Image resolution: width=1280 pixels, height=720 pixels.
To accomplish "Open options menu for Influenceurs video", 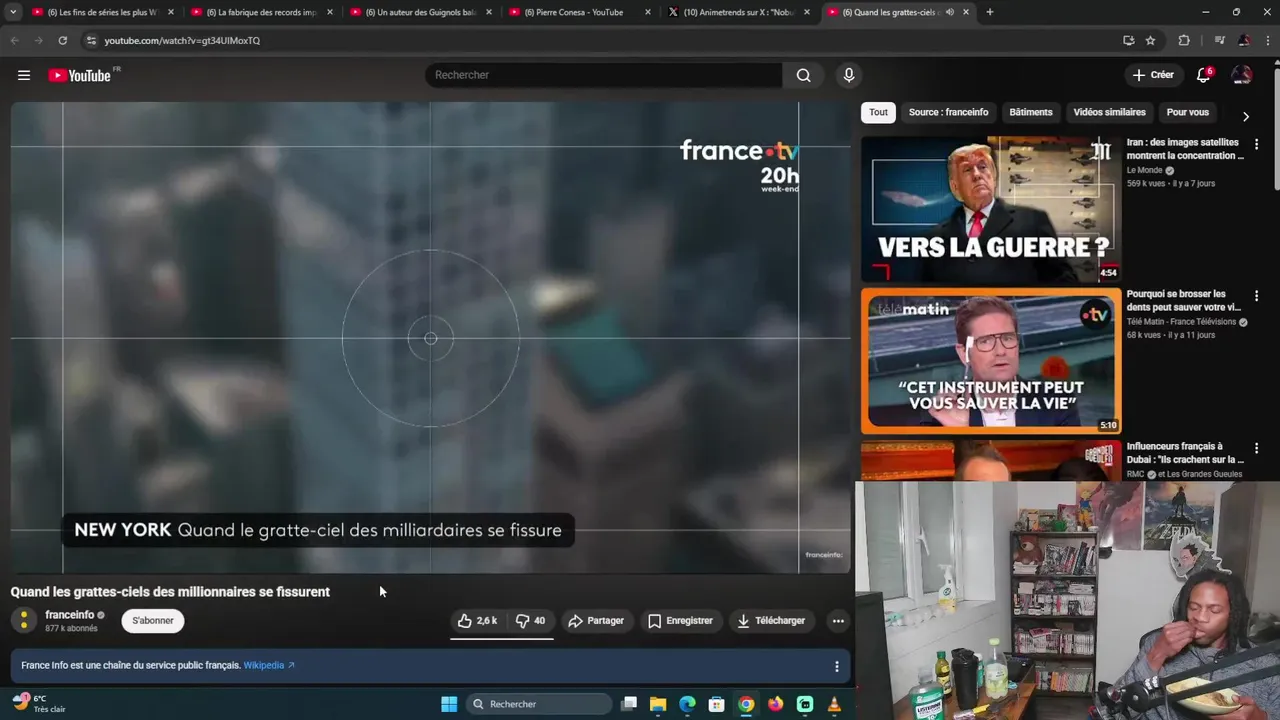I will (1256, 449).
